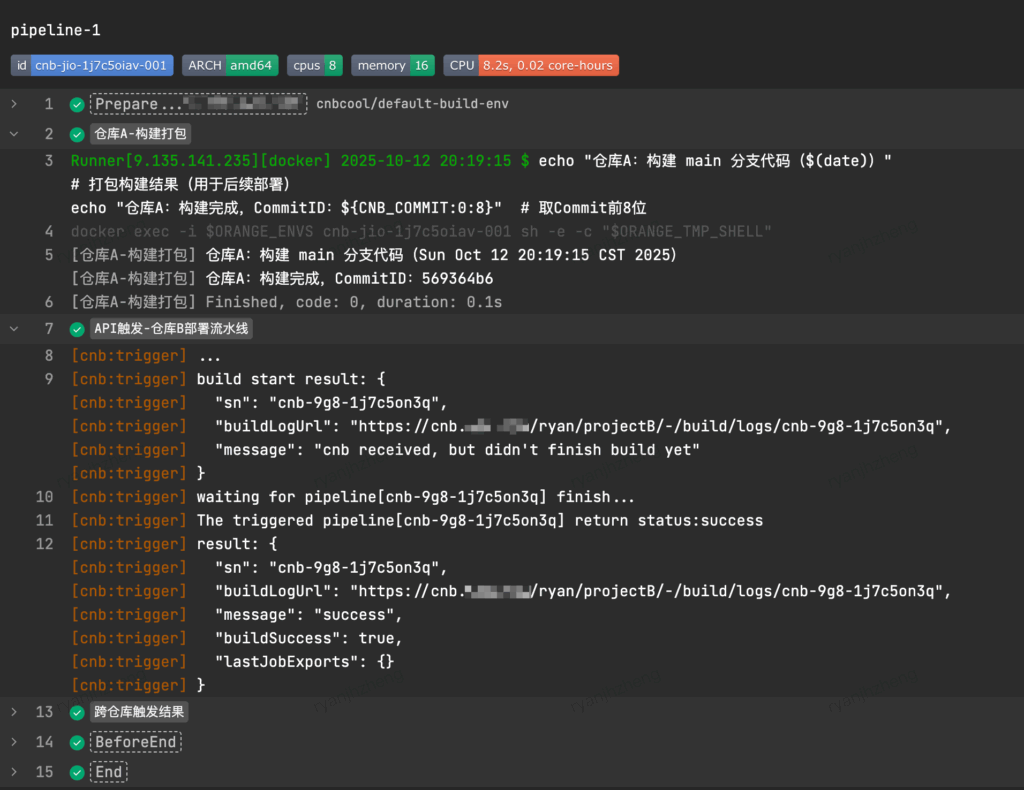Click green check icon for 跨仓库触发结果
Screen dimensions: 1024x790
[x=77, y=713]
